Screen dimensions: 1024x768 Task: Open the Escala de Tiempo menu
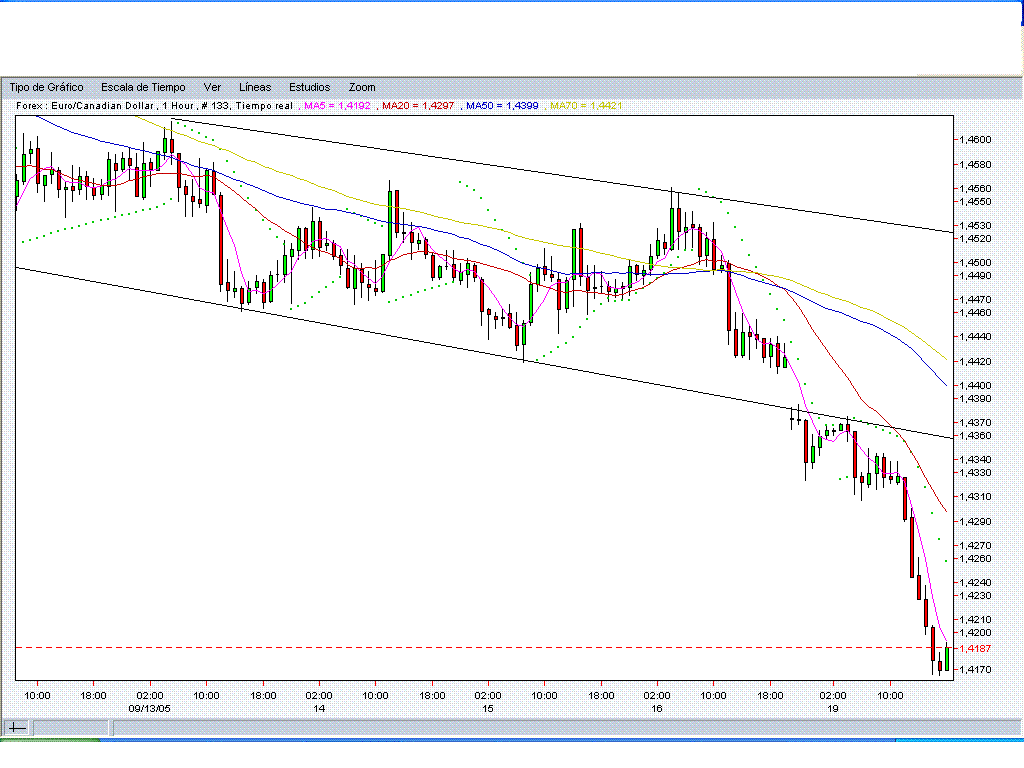(143, 88)
